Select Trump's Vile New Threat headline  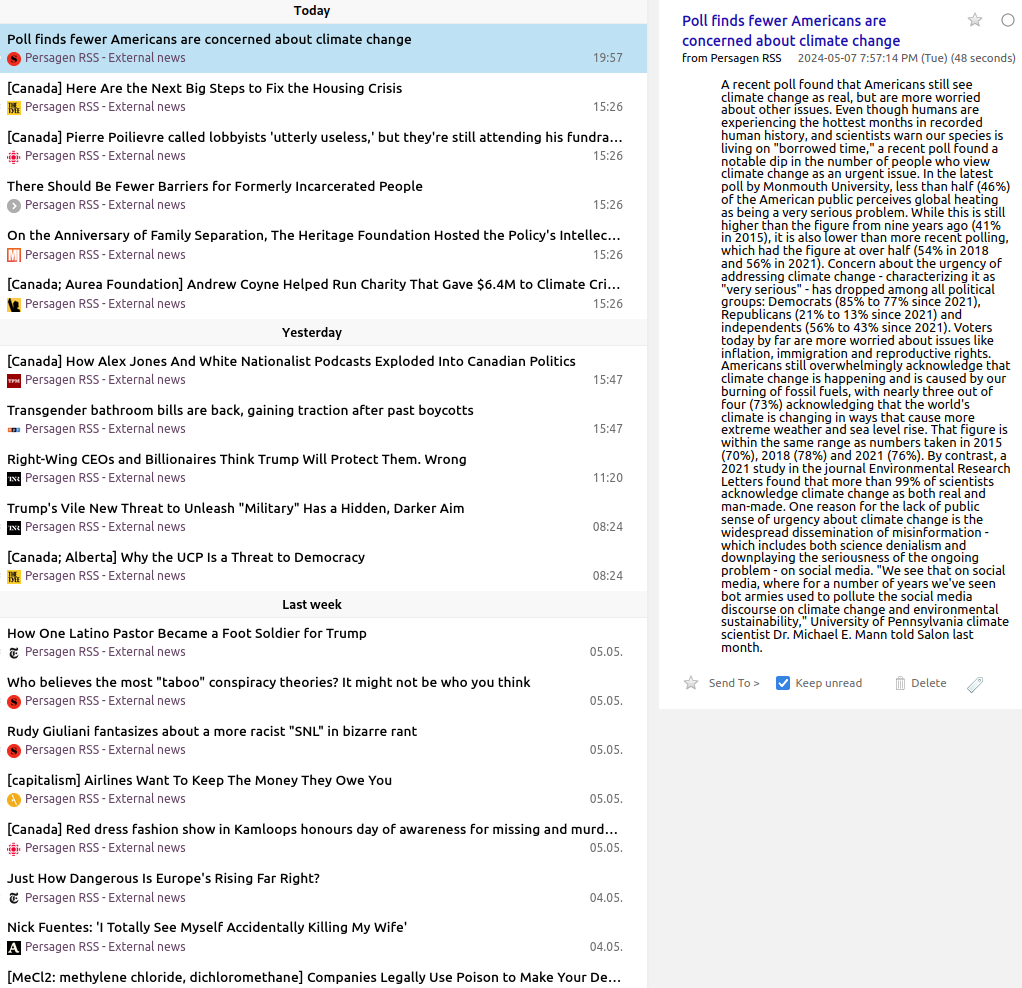[236, 508]
